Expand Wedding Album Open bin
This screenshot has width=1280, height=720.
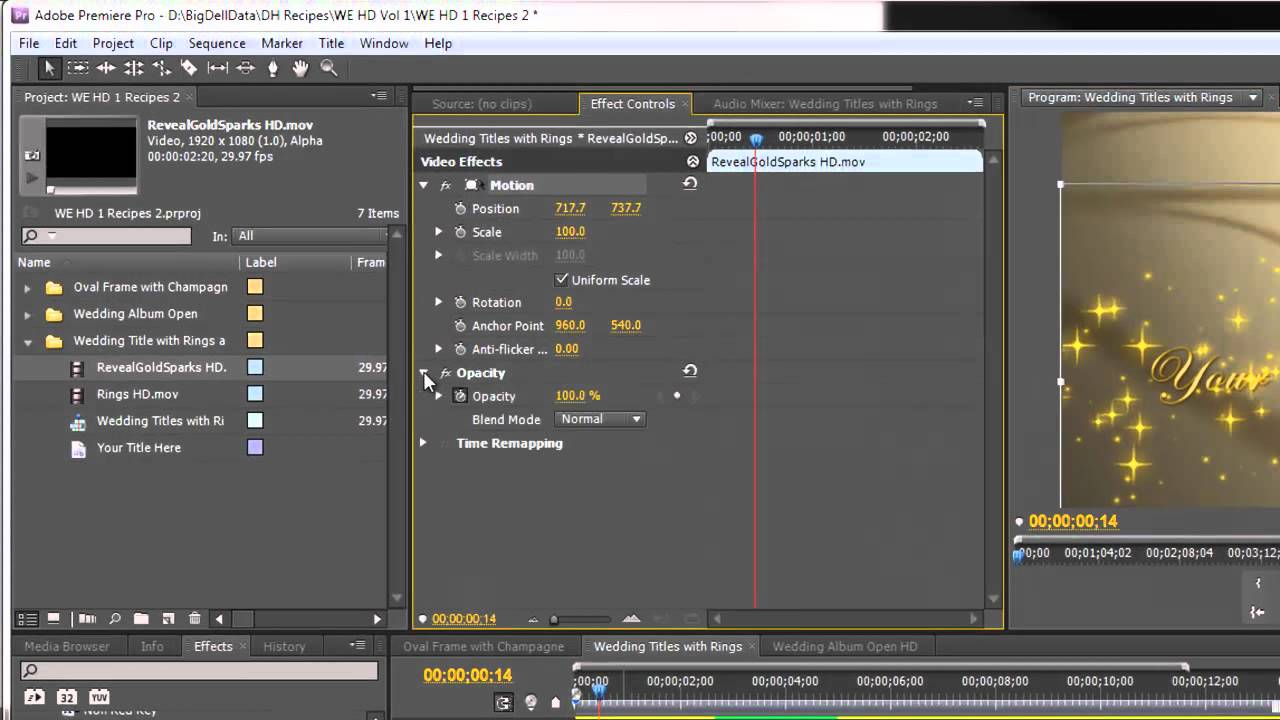pos(28,314)
